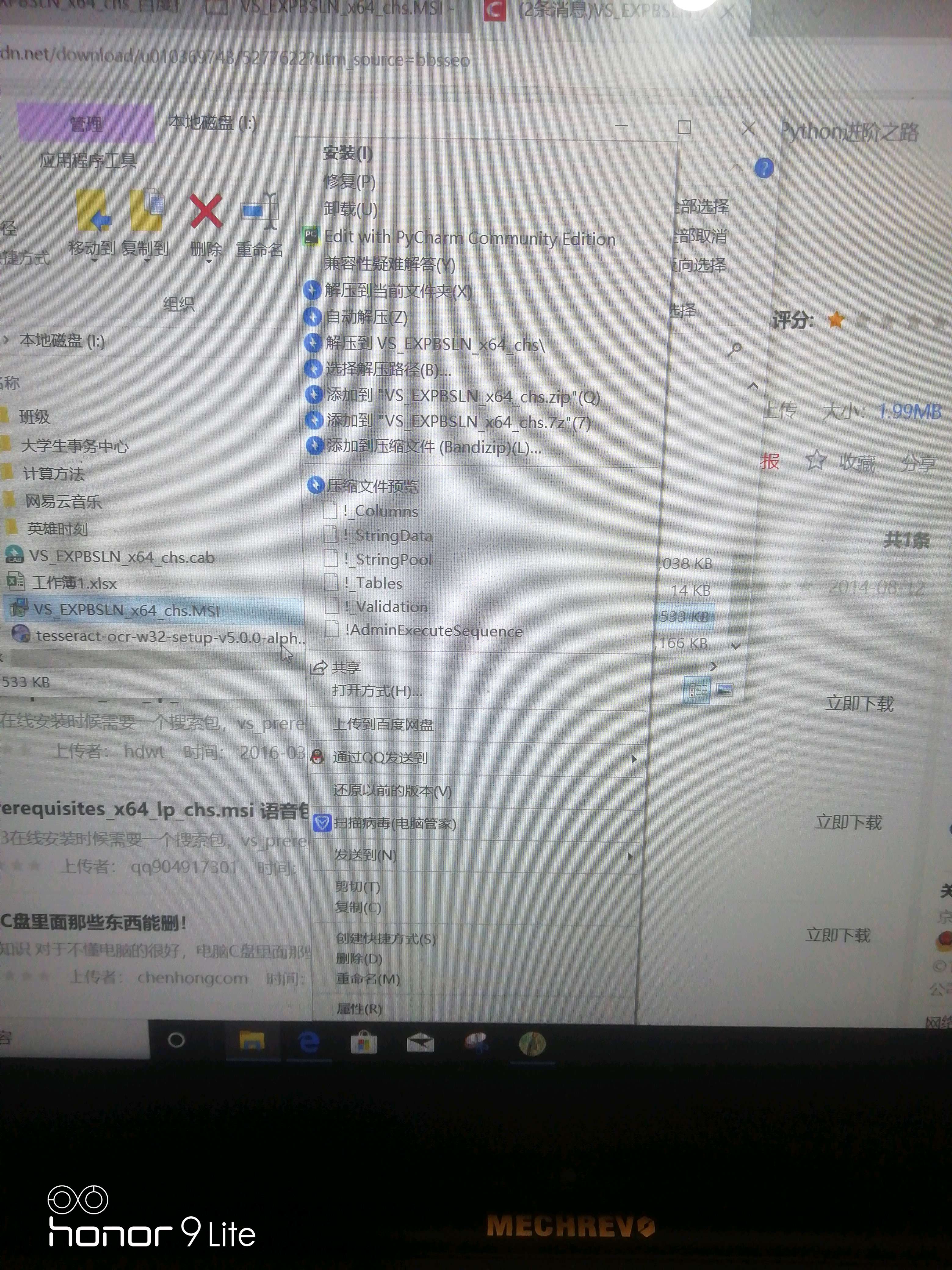The width and height of the screenshot is (952, 1270).
Task: Click the first 立即下载 link on the webpage
Action: point(859,703)
